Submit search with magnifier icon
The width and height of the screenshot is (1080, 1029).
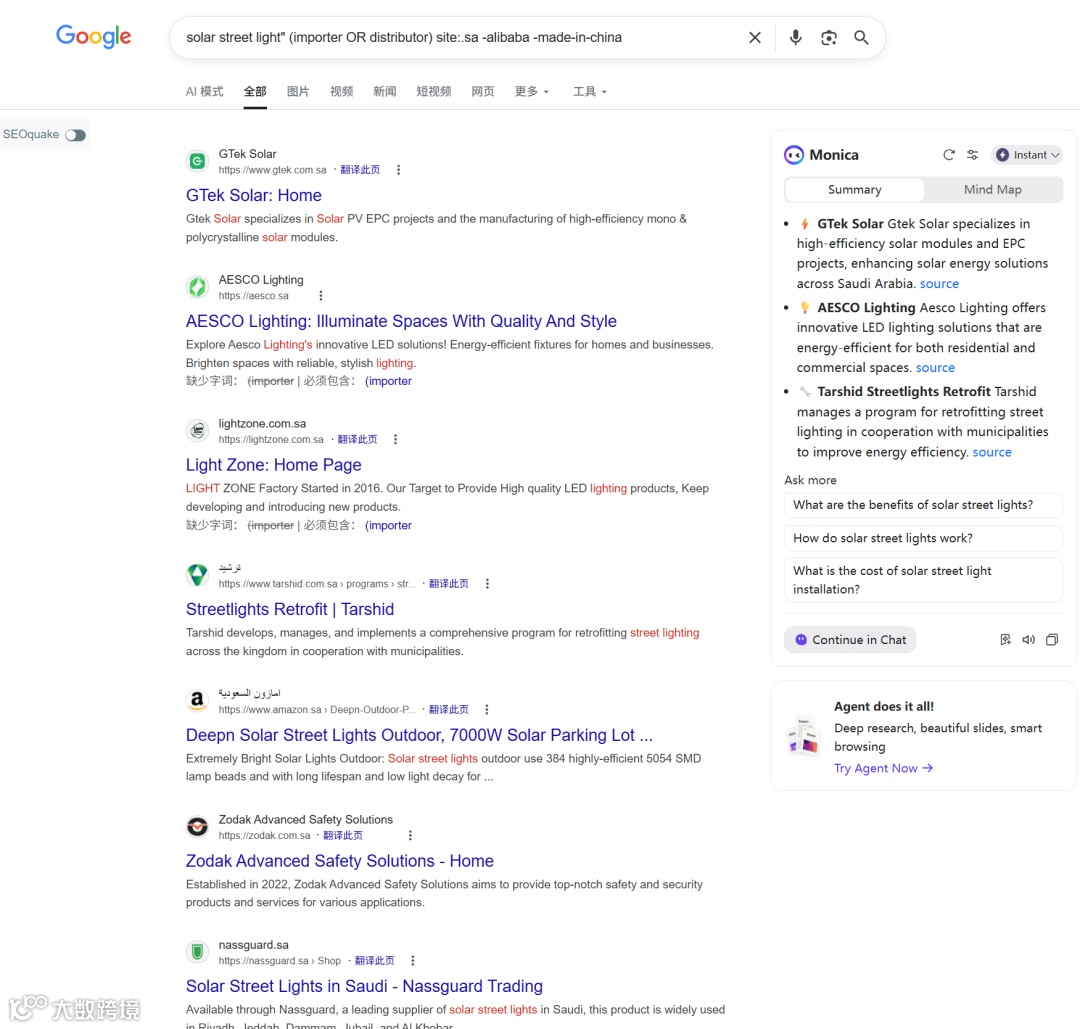861,37
